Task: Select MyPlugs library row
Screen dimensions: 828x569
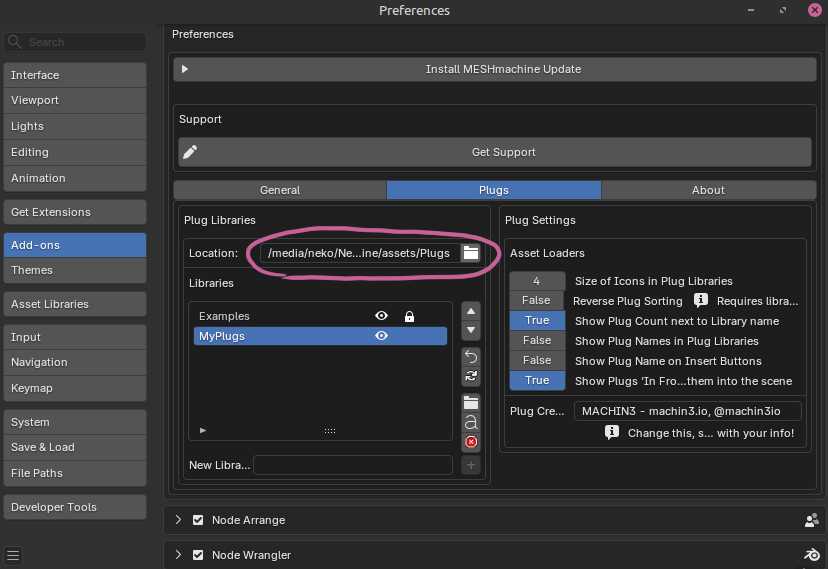Action: (320, 336)
